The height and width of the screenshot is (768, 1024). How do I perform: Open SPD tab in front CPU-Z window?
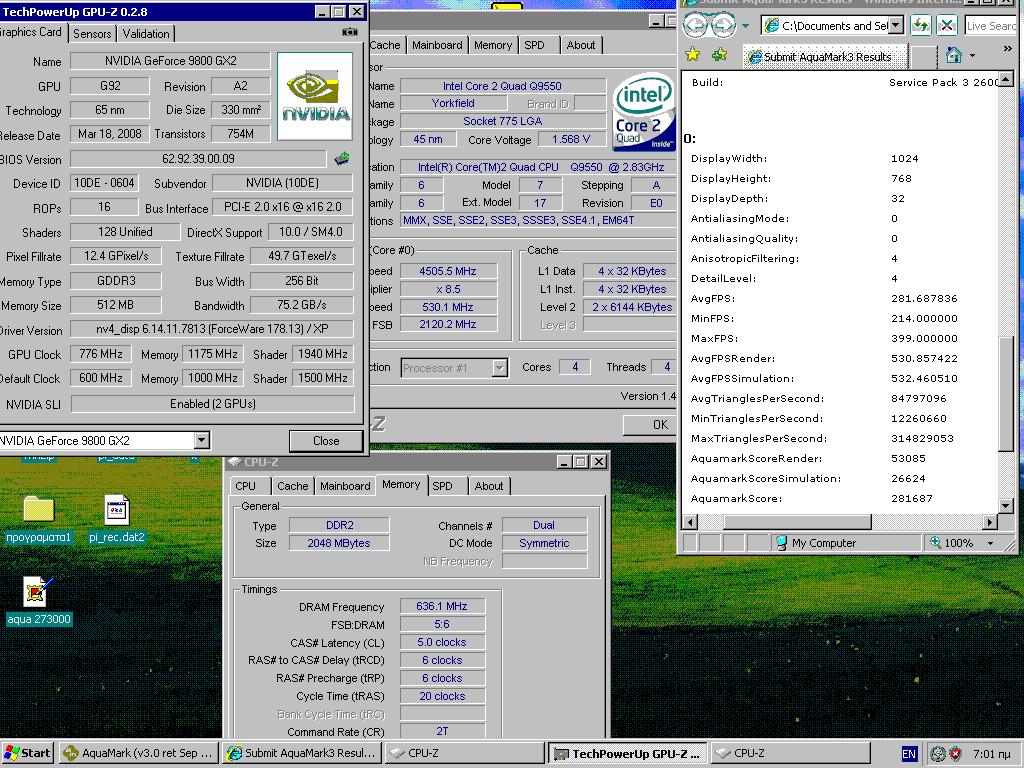coord(442,486)
